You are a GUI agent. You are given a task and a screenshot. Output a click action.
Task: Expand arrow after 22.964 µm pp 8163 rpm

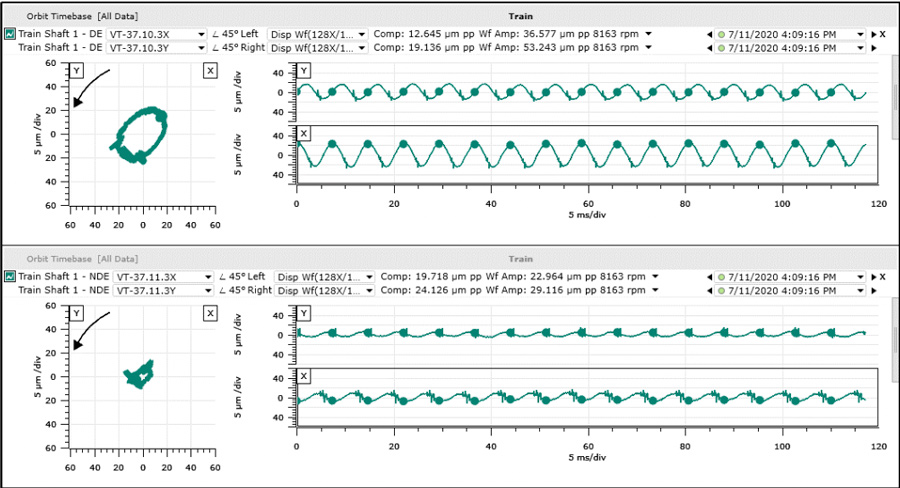tap(655, 276)
